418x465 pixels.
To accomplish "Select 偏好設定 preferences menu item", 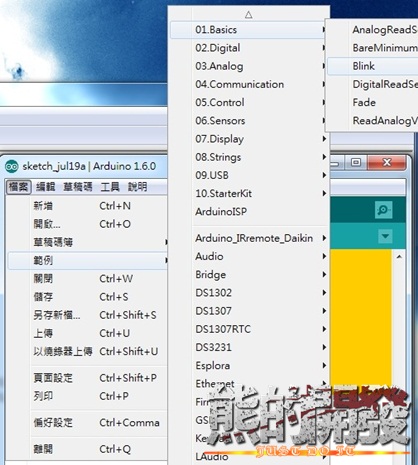I will click(x=87, y=423).
